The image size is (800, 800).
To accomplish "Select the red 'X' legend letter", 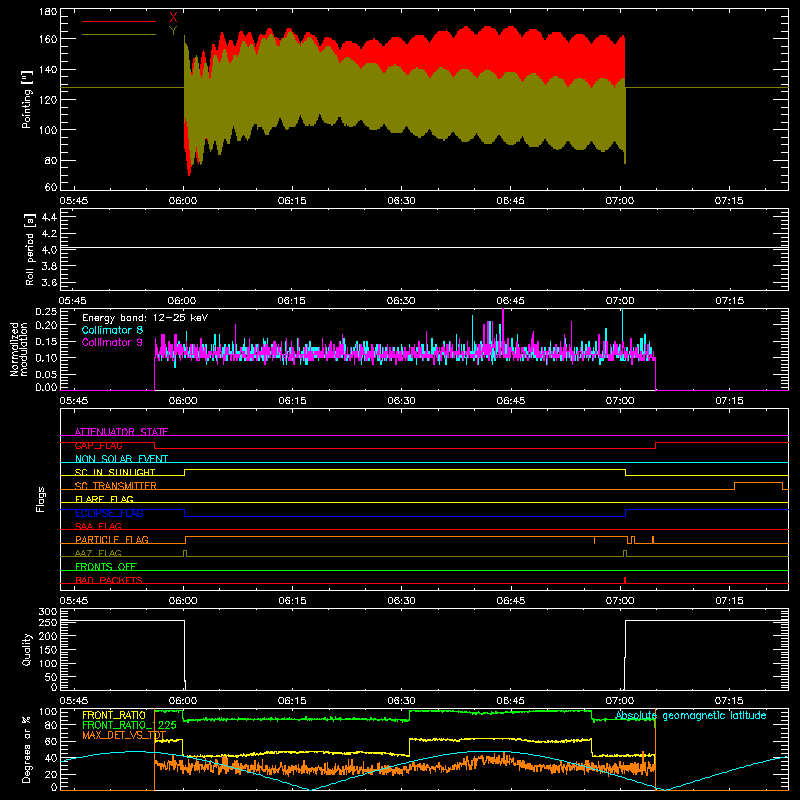I will (x=173, y=17).
